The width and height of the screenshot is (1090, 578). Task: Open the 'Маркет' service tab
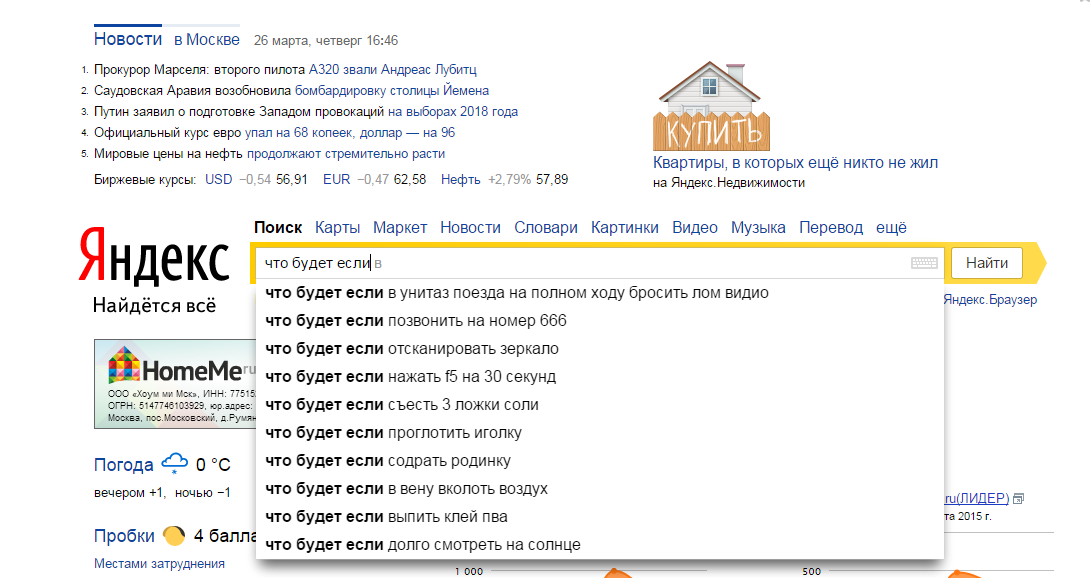[x=400, y=228]
